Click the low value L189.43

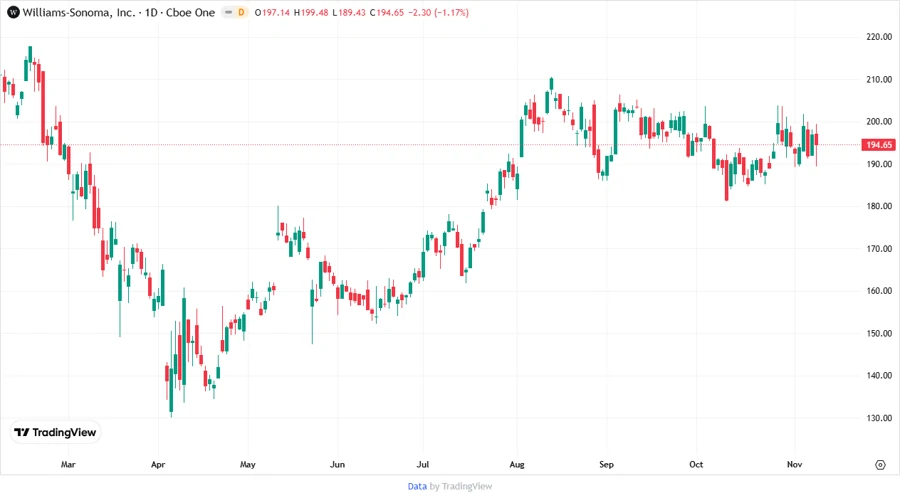[x=349, y=13]
